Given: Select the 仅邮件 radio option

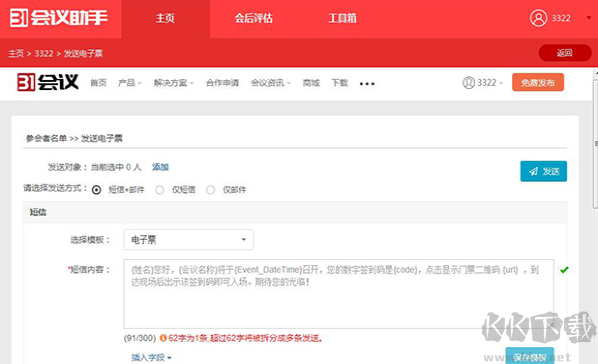Looking at the screenshot, I should pyautogui.click(x=210, y=190).
